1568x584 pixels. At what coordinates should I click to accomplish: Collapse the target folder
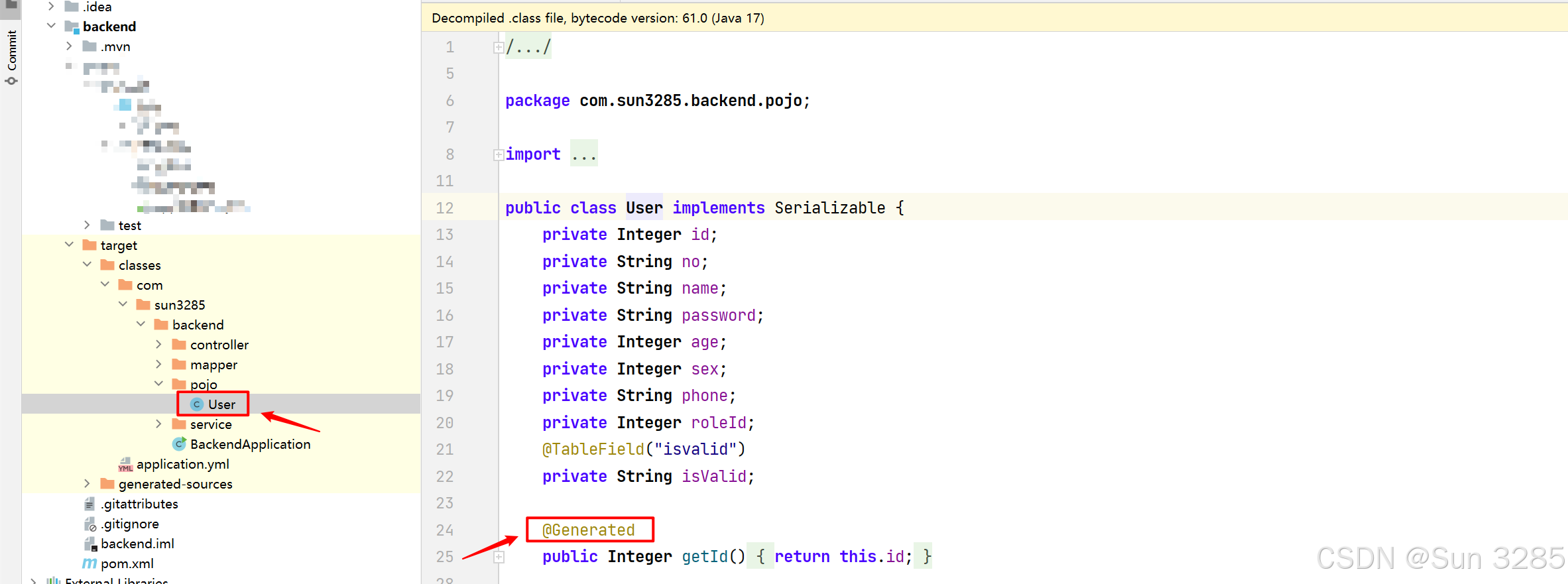(x=69, y=245)
